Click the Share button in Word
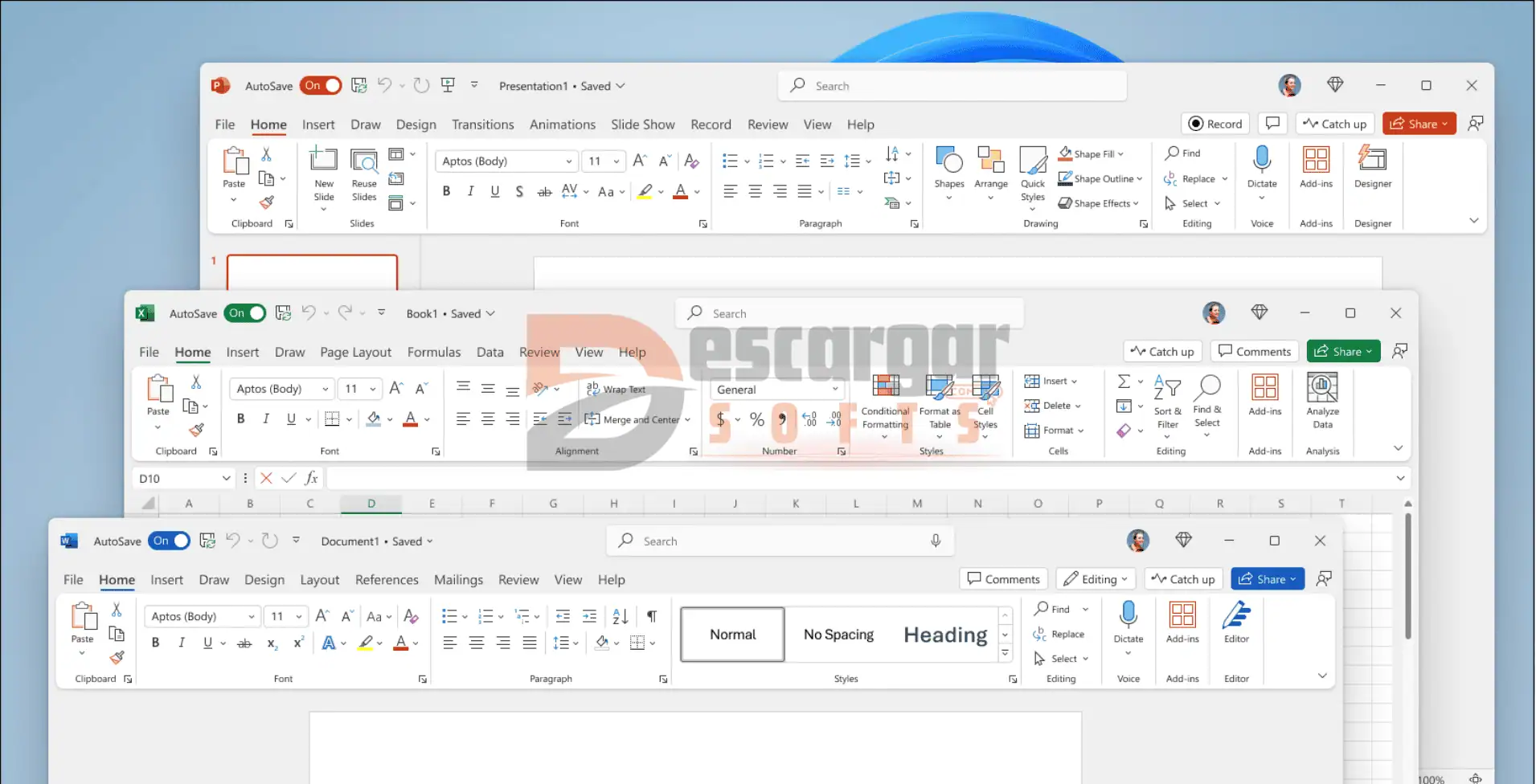Screen dimensions: 1536x784 (1268, 578)
